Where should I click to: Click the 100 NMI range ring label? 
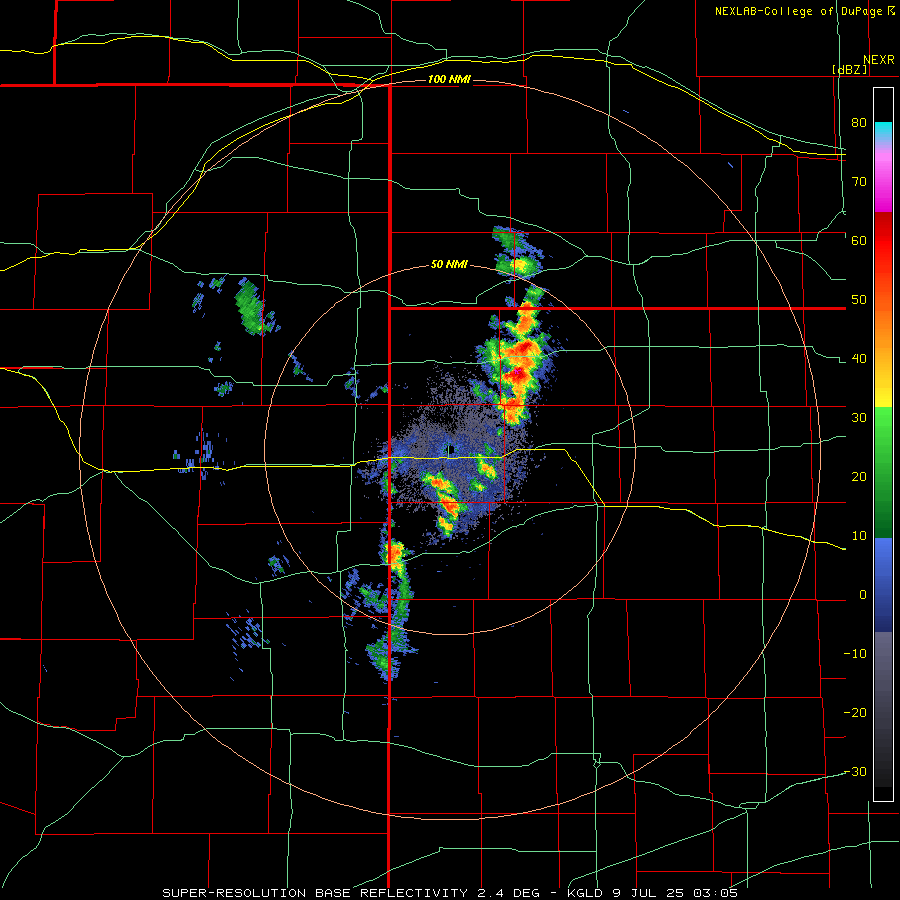pyautogui.click(x=449, y=79)
